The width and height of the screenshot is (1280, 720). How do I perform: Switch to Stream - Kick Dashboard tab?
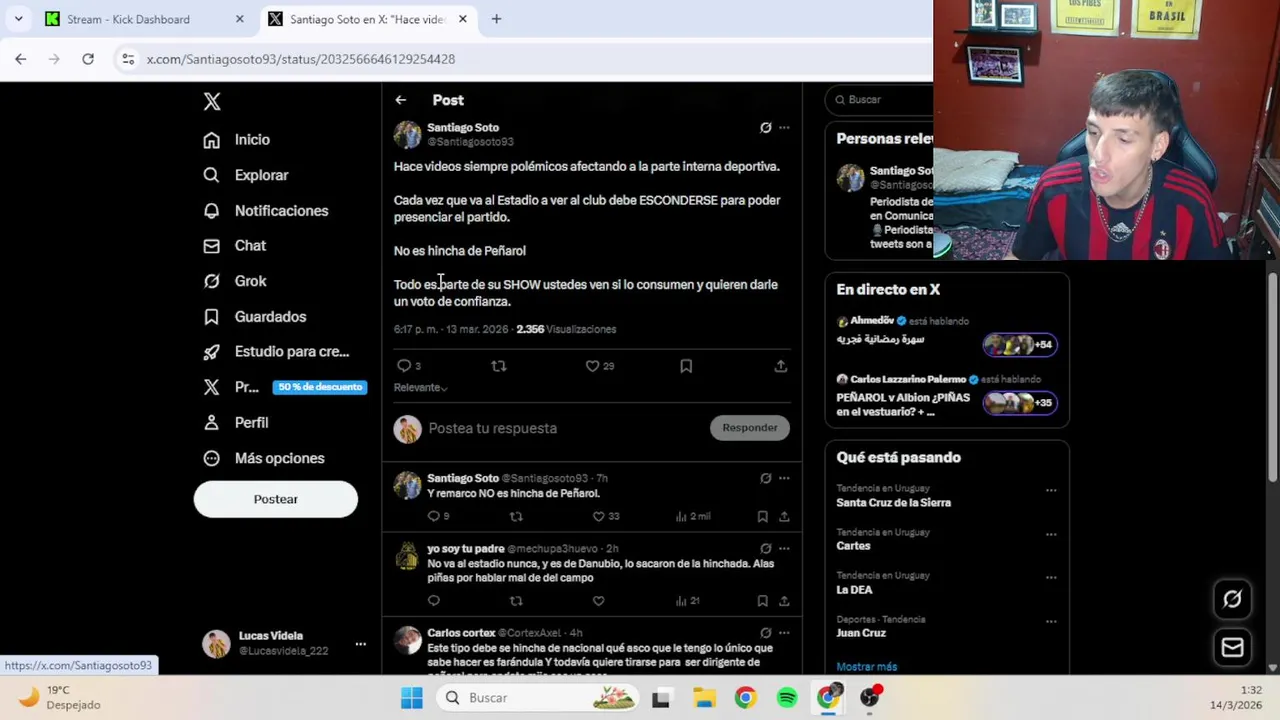(144, 19)
